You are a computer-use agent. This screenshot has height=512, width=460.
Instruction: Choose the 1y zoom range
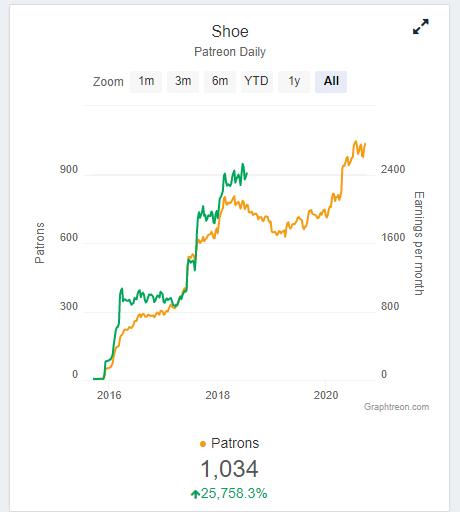pos(294,82)
